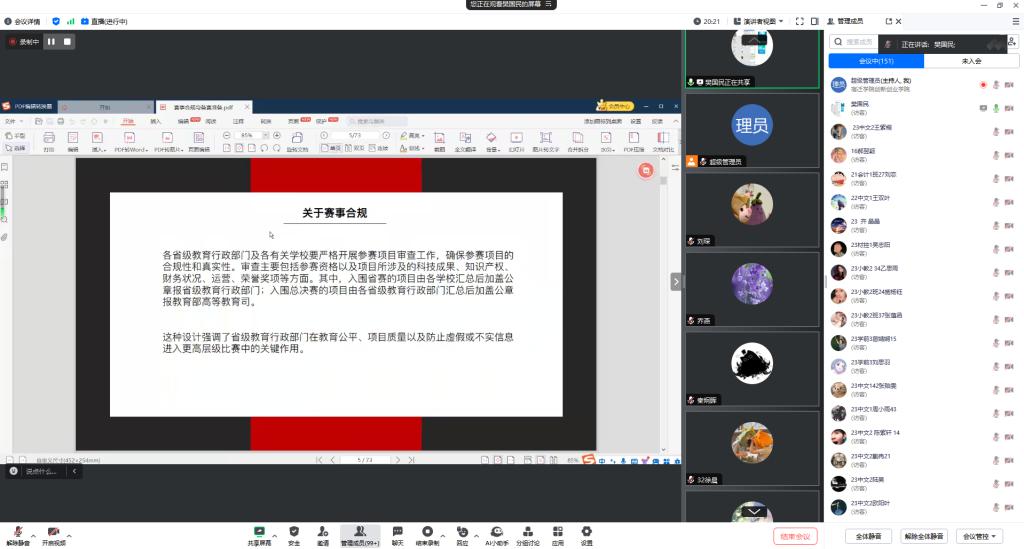Image resolution: width=1024 pixels, height=549 pixels.
Task: Switch to the not-joined tab (未入会)
Action: click(x=970, y=61)
